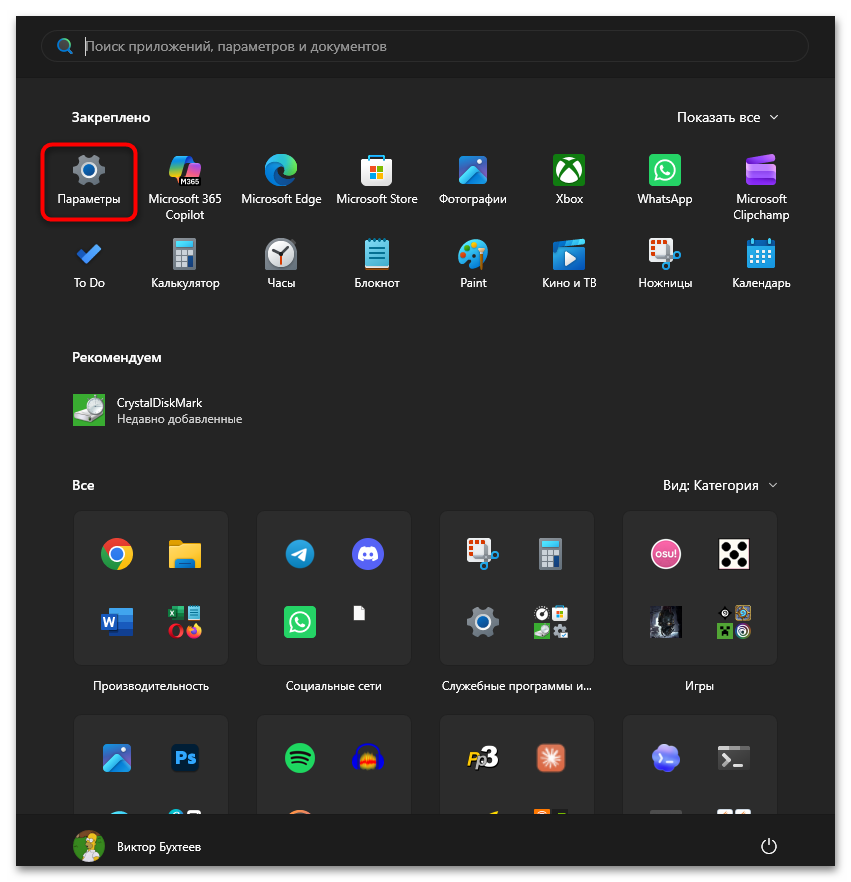Open Microsoft Edge browser
The width and height of the screenshot is (851, 882).
[x=281, y=180]
